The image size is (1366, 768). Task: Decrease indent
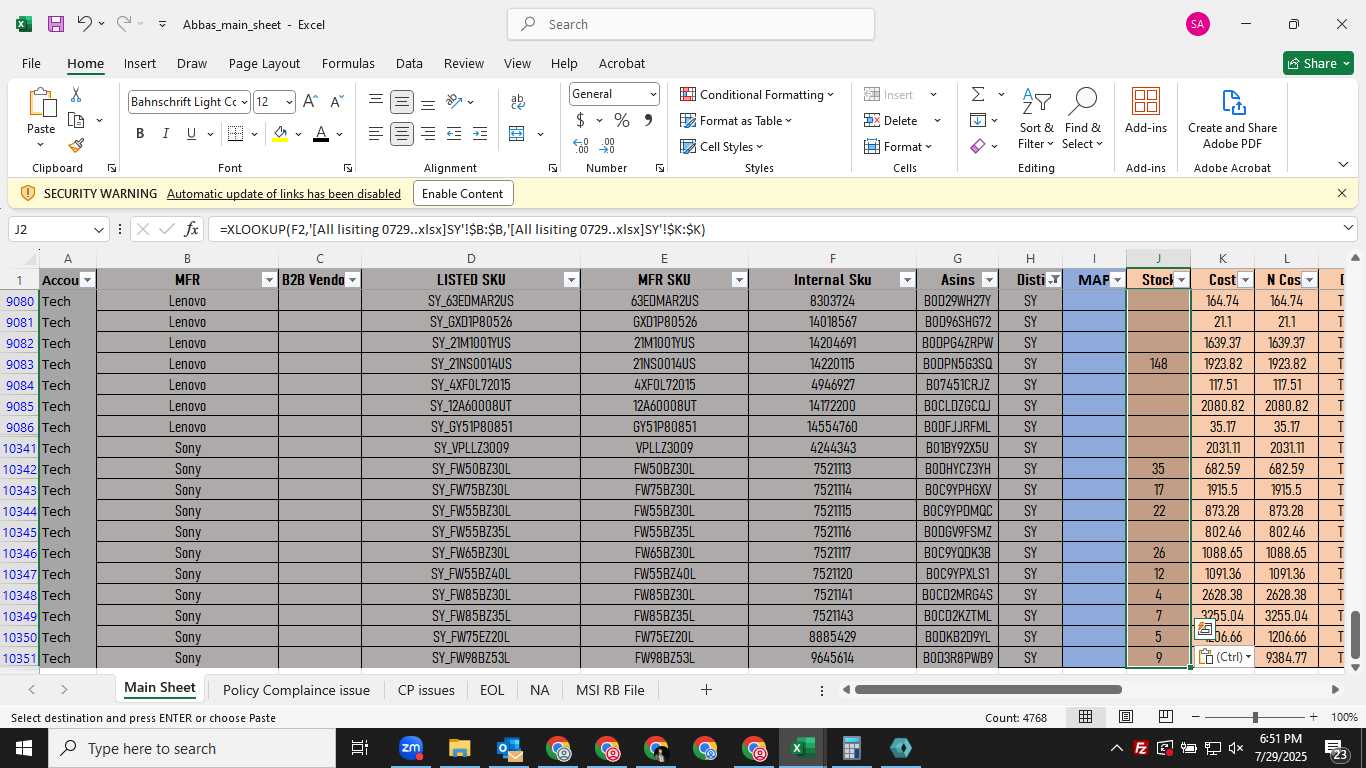(454, 134)
